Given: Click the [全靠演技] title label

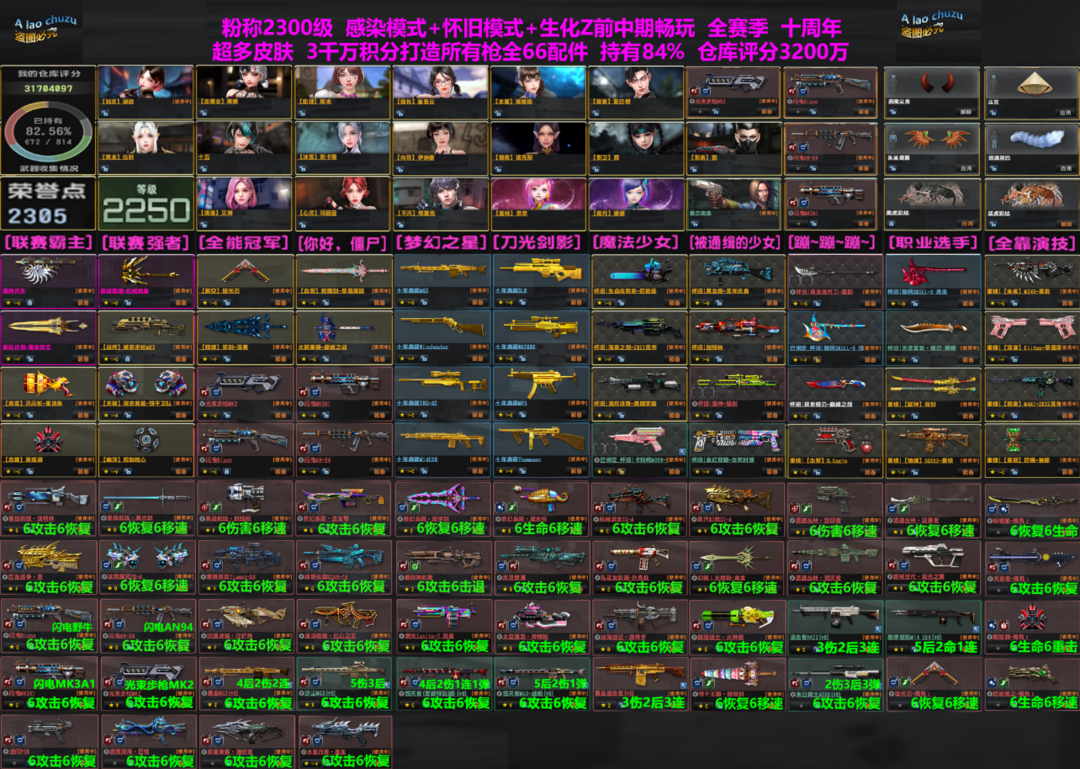Looking at the screenshot, I should point(1031,243).
